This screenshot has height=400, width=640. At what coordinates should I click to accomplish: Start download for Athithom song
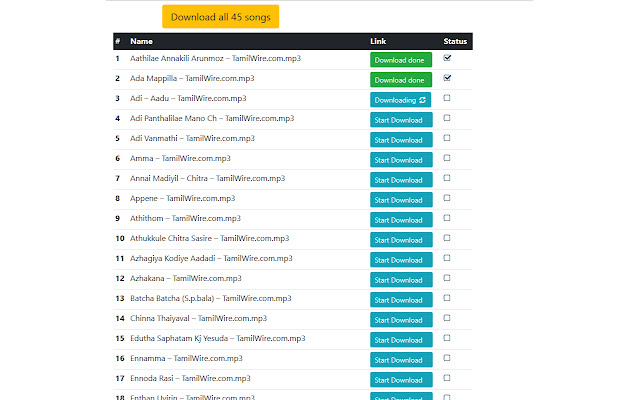[401, 220]
